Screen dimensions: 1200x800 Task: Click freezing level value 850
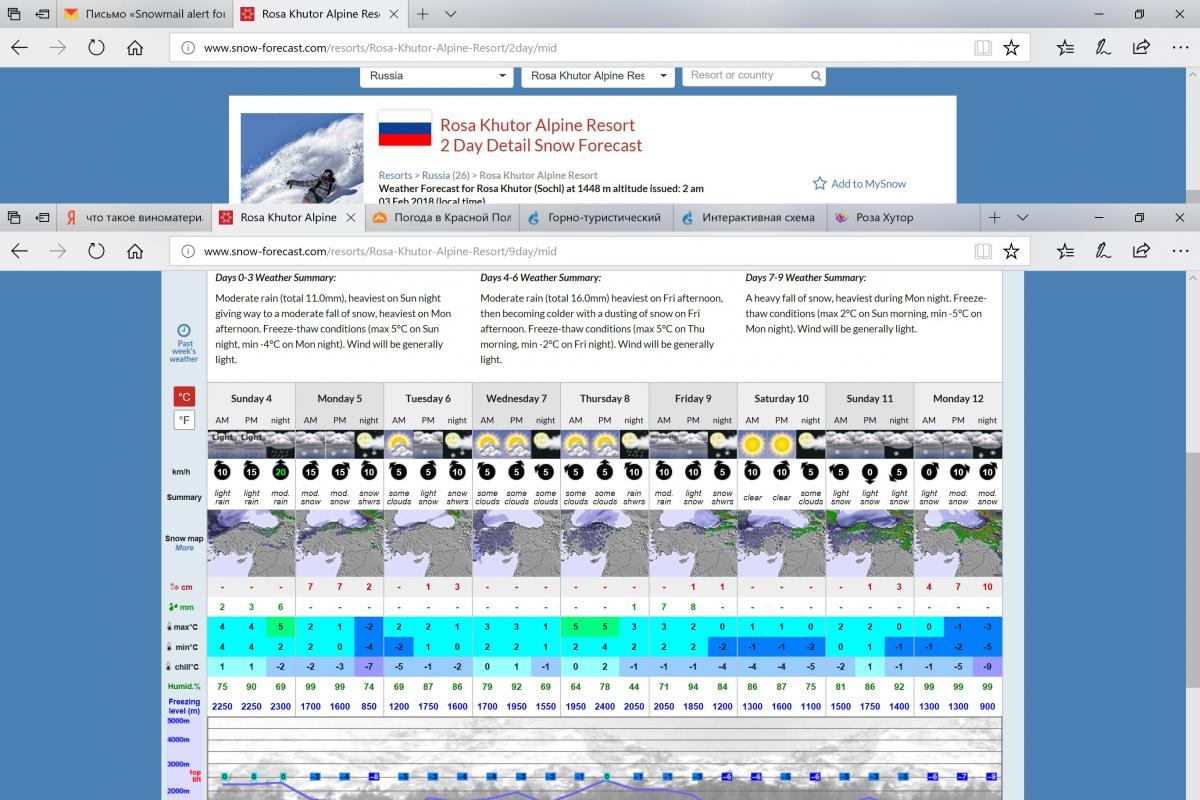click(369, 706)
